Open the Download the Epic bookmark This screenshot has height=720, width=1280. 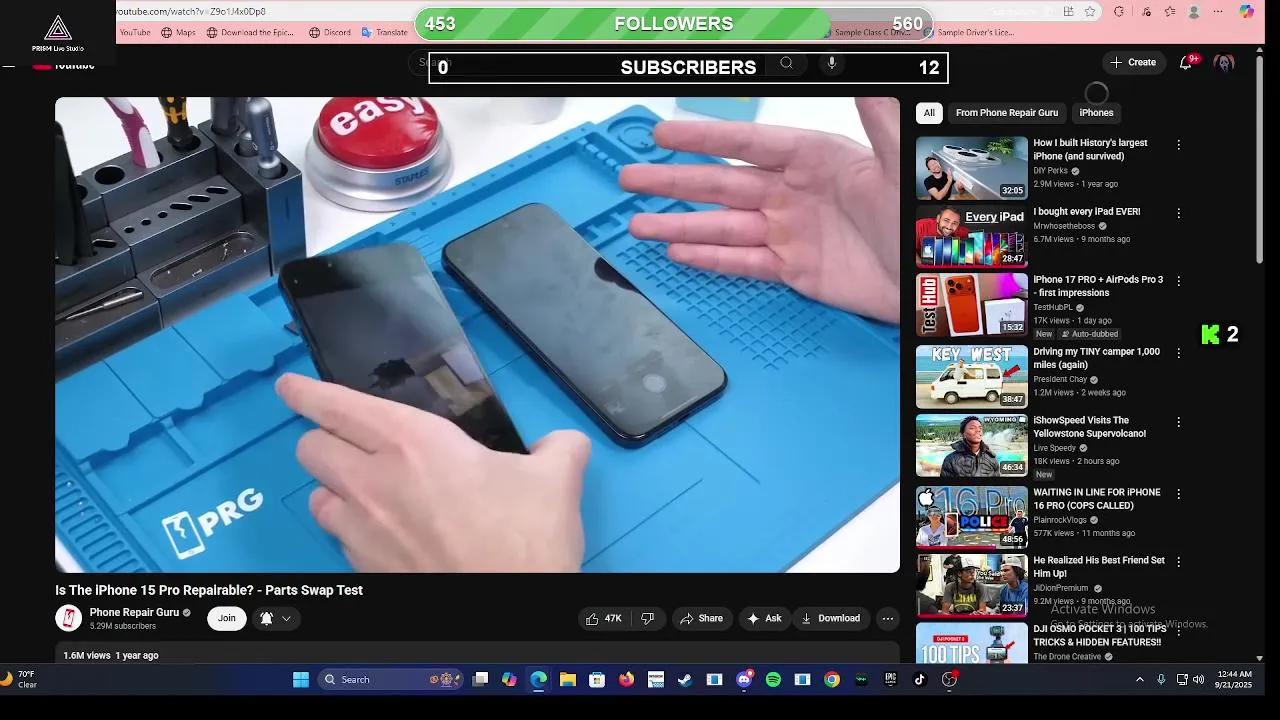point(250,32)
